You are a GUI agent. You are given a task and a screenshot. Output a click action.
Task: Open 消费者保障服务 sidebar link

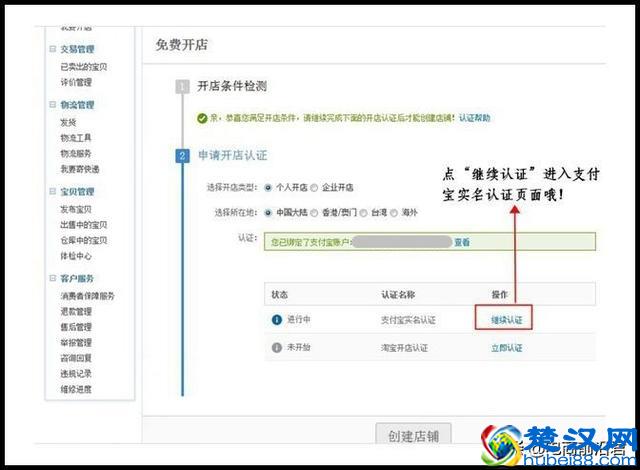click(88, 296)
